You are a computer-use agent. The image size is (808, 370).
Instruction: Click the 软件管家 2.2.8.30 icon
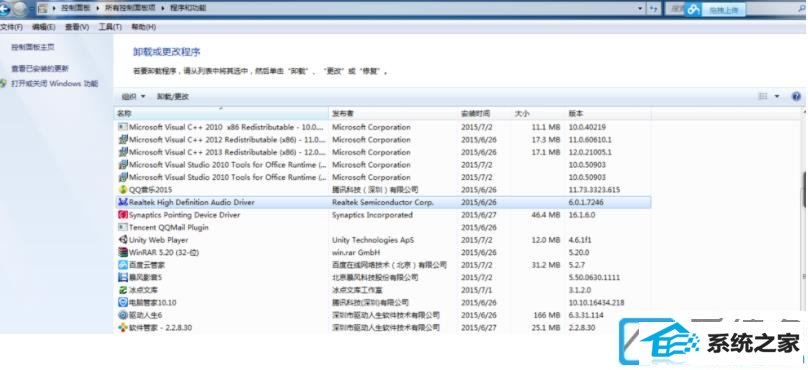click(x=123, y=327)
